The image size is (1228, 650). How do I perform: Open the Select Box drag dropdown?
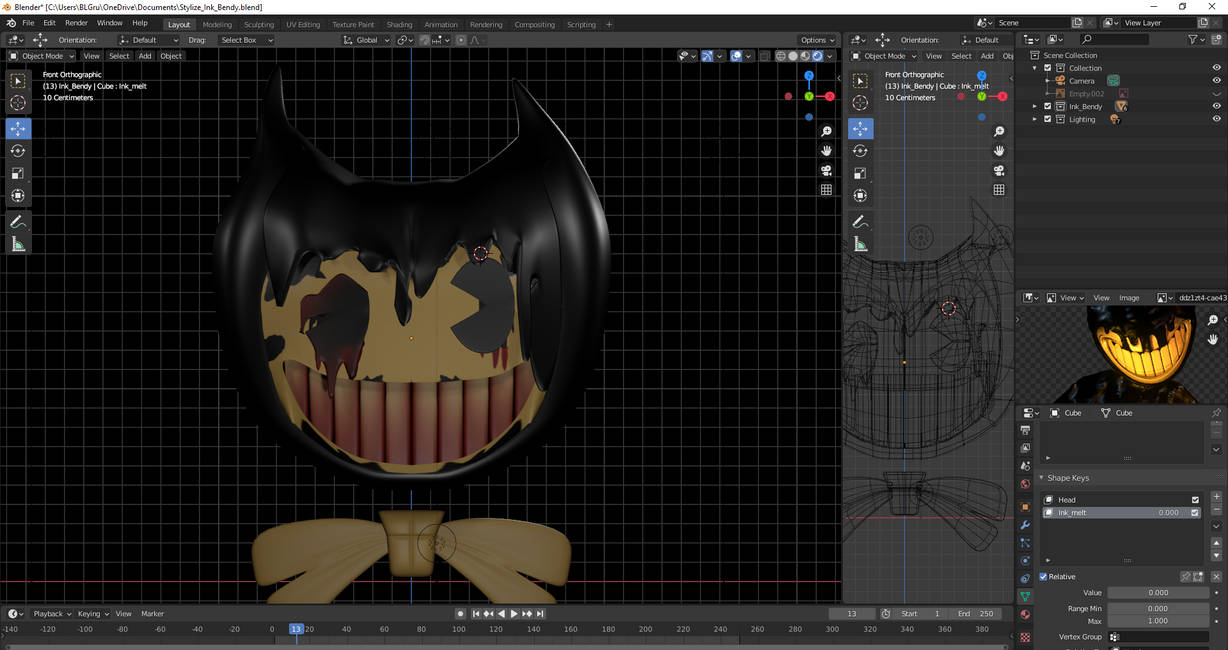[x=240, y=40]
